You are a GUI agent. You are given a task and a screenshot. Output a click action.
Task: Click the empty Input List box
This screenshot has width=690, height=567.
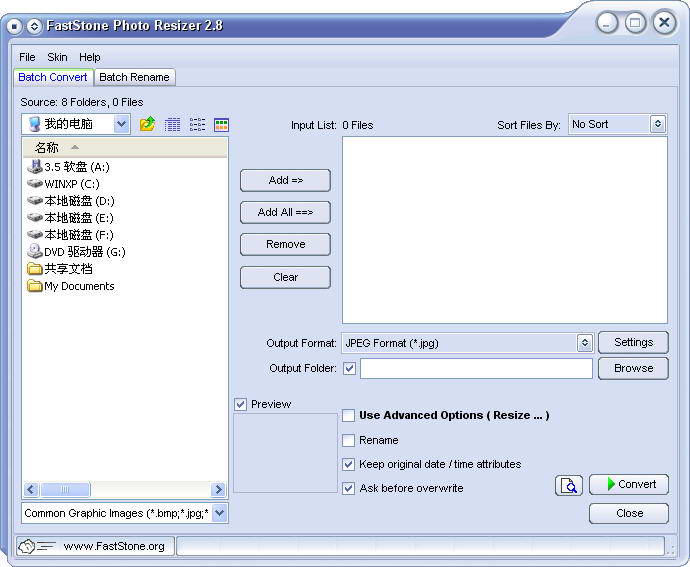[505, 230]
